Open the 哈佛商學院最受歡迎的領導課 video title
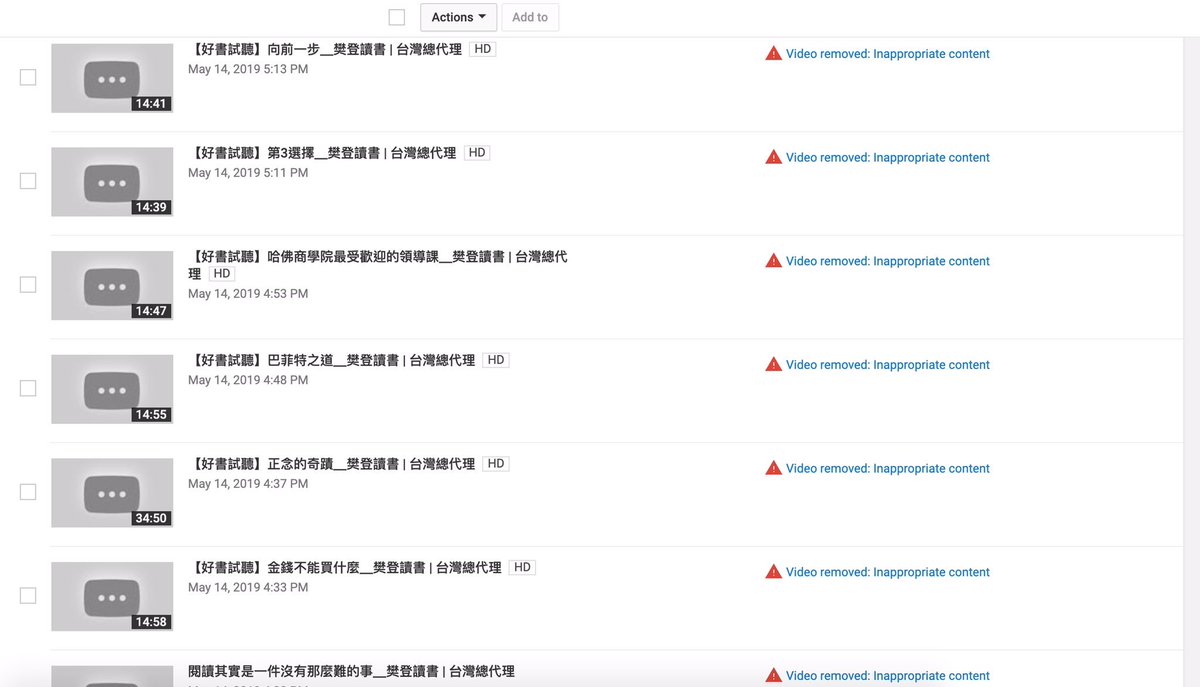The width and height of the screenshot is (1200, 687). (x=378, y=265)
